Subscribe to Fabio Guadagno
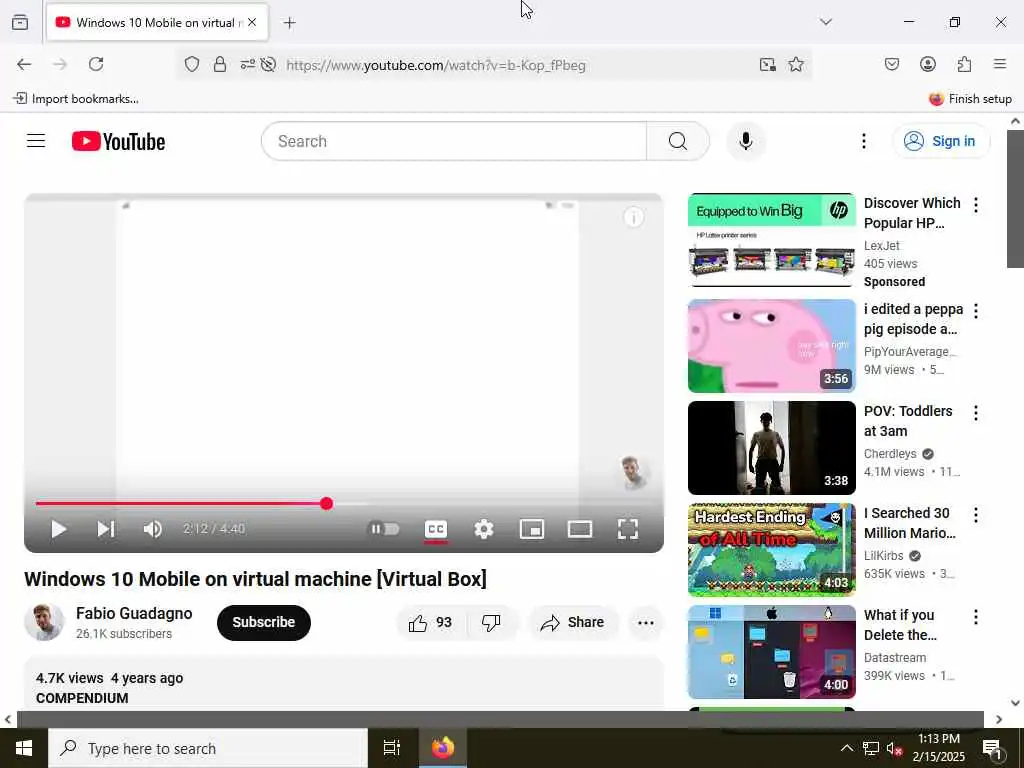 (264, 622)
